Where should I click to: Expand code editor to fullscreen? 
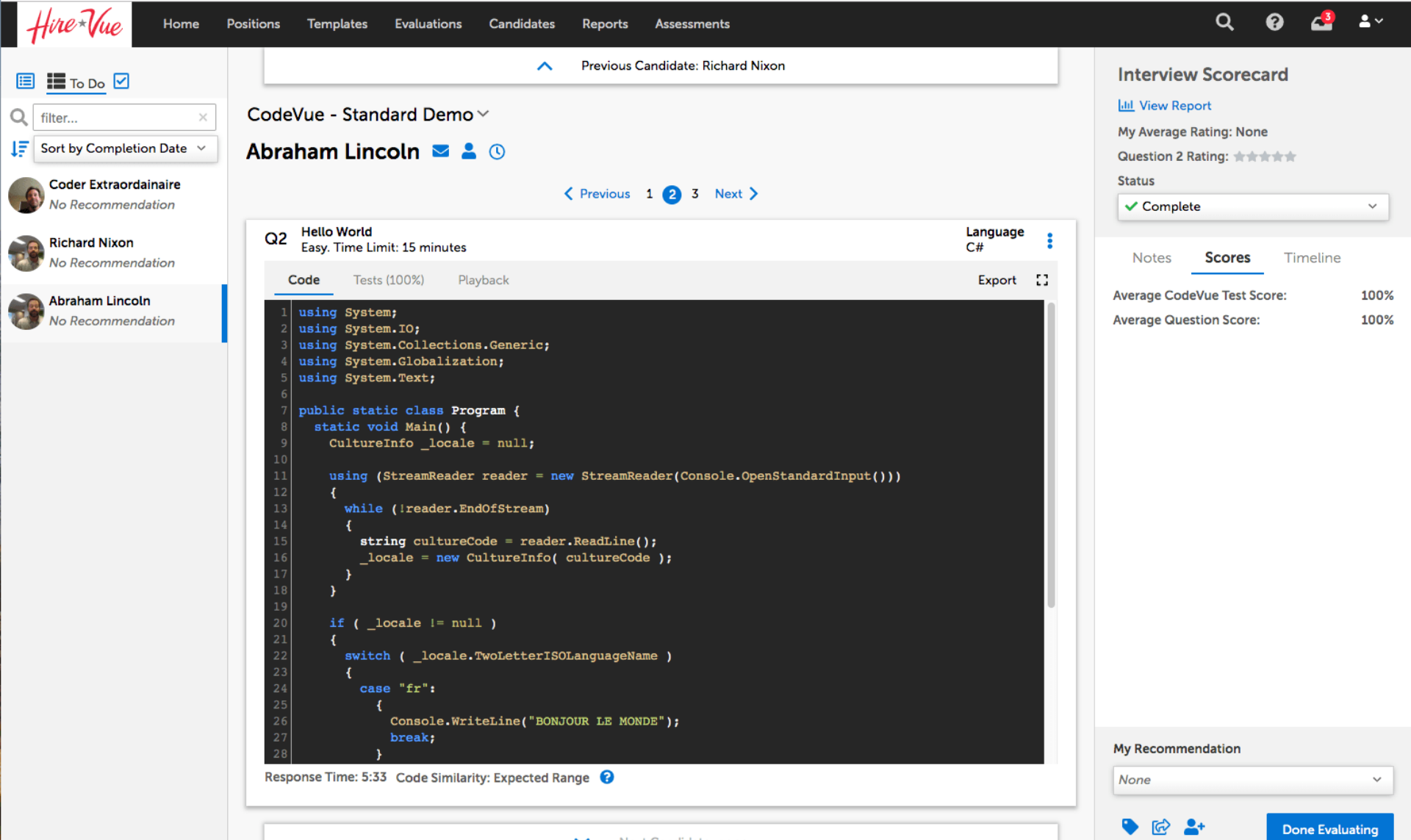(1042, 280)
